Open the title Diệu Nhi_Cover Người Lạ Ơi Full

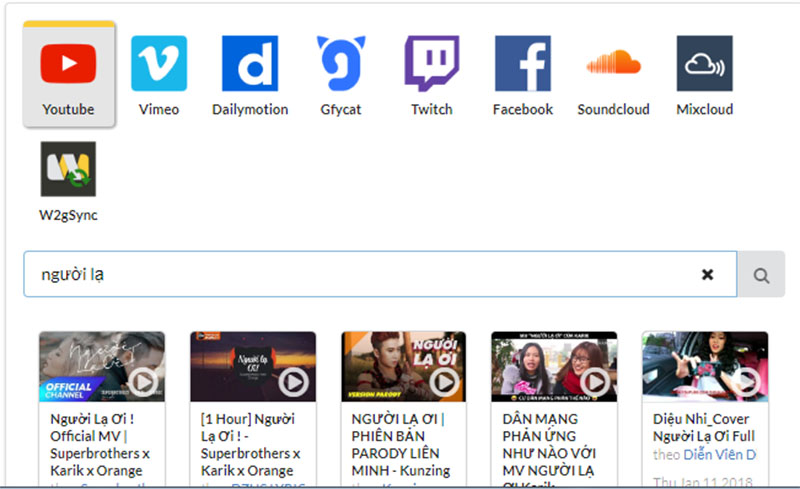[704, 428]
